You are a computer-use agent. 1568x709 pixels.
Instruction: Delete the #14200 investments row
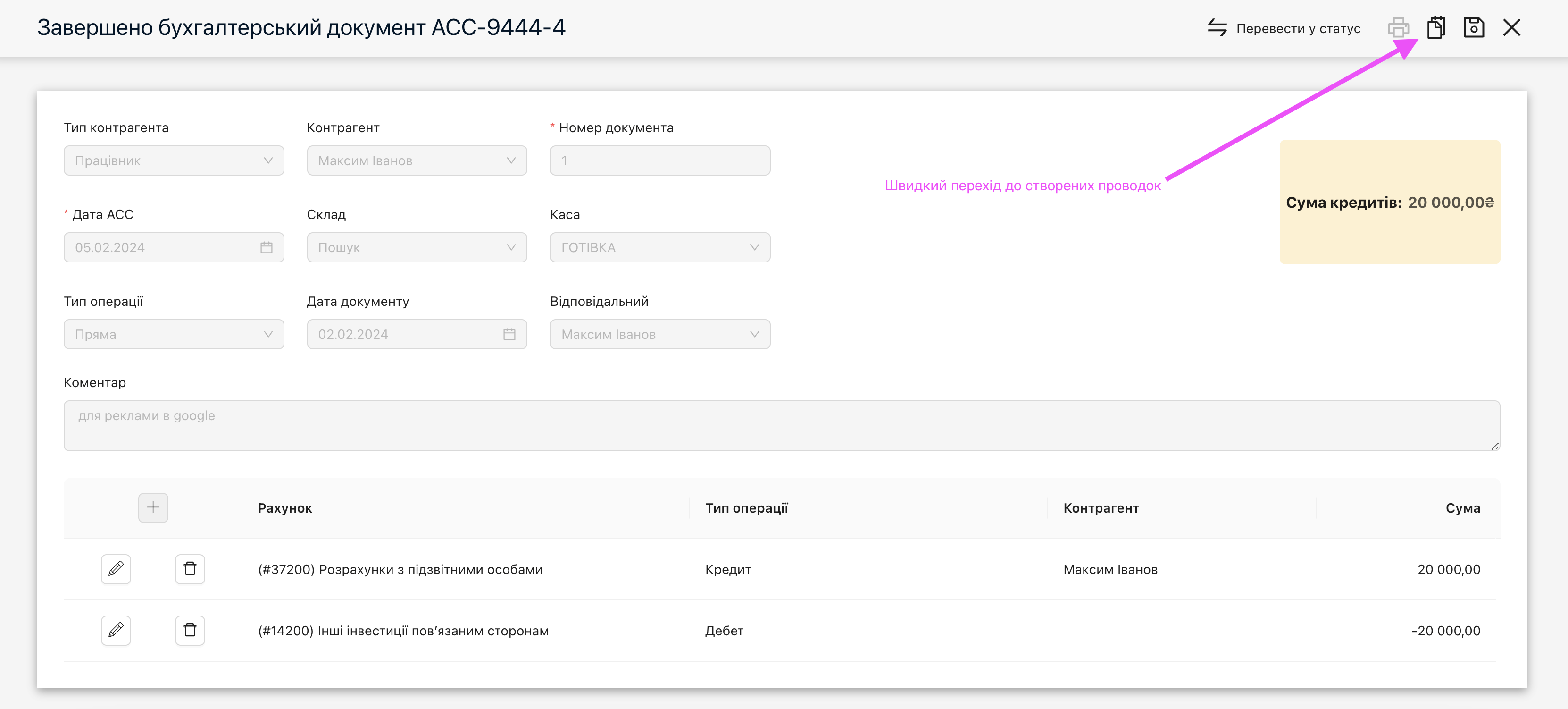pos(190,630)
